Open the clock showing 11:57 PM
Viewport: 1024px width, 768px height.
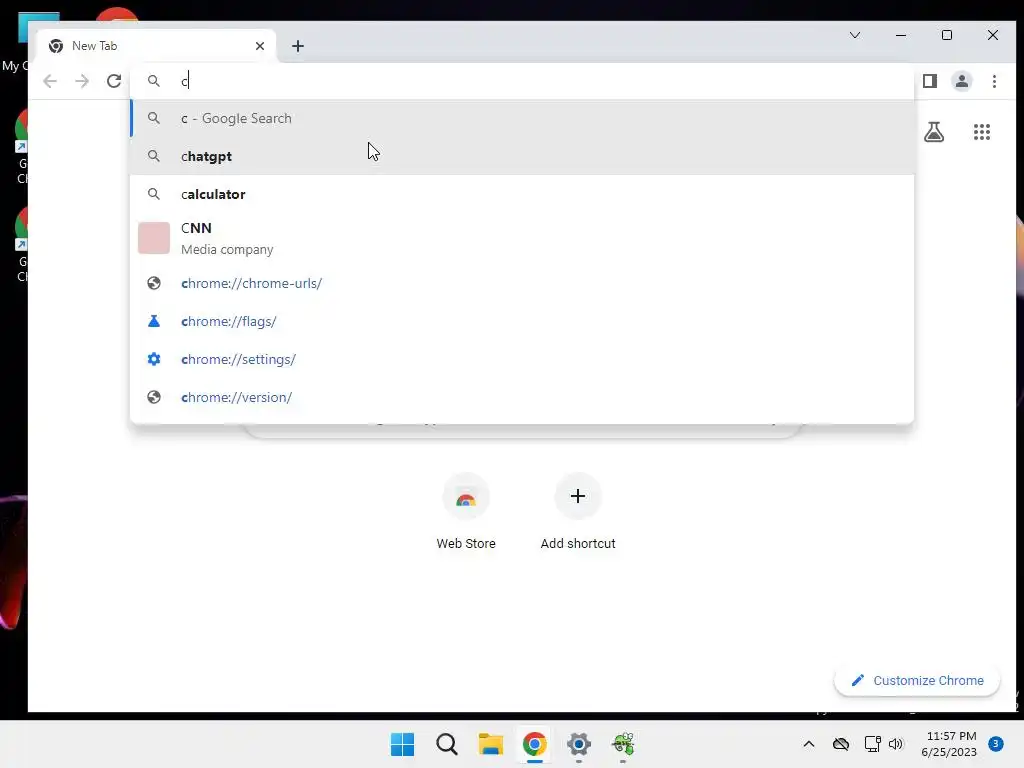(x=949, y=744)
